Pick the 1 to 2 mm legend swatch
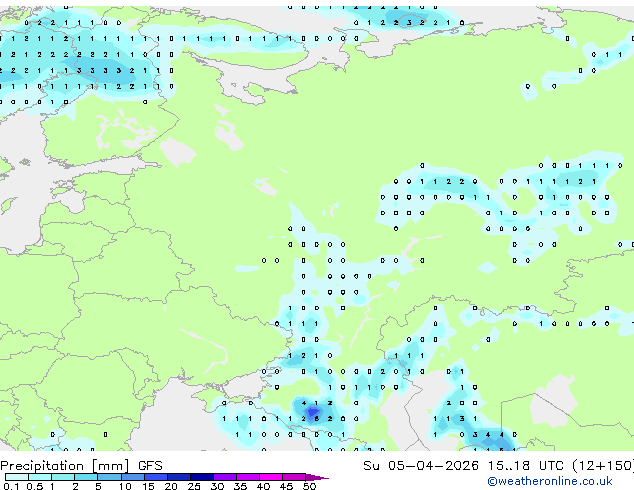This screenshot has height=490, width=634. 63,477
